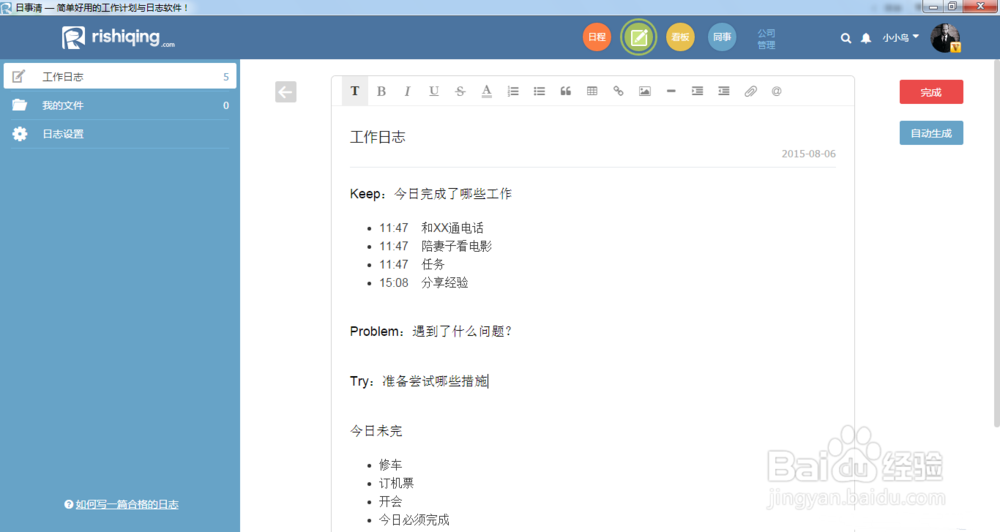Click the '今日必须完成' list item
The width and height of the screenshot is (1000, 532).
(x=414, y=519)
